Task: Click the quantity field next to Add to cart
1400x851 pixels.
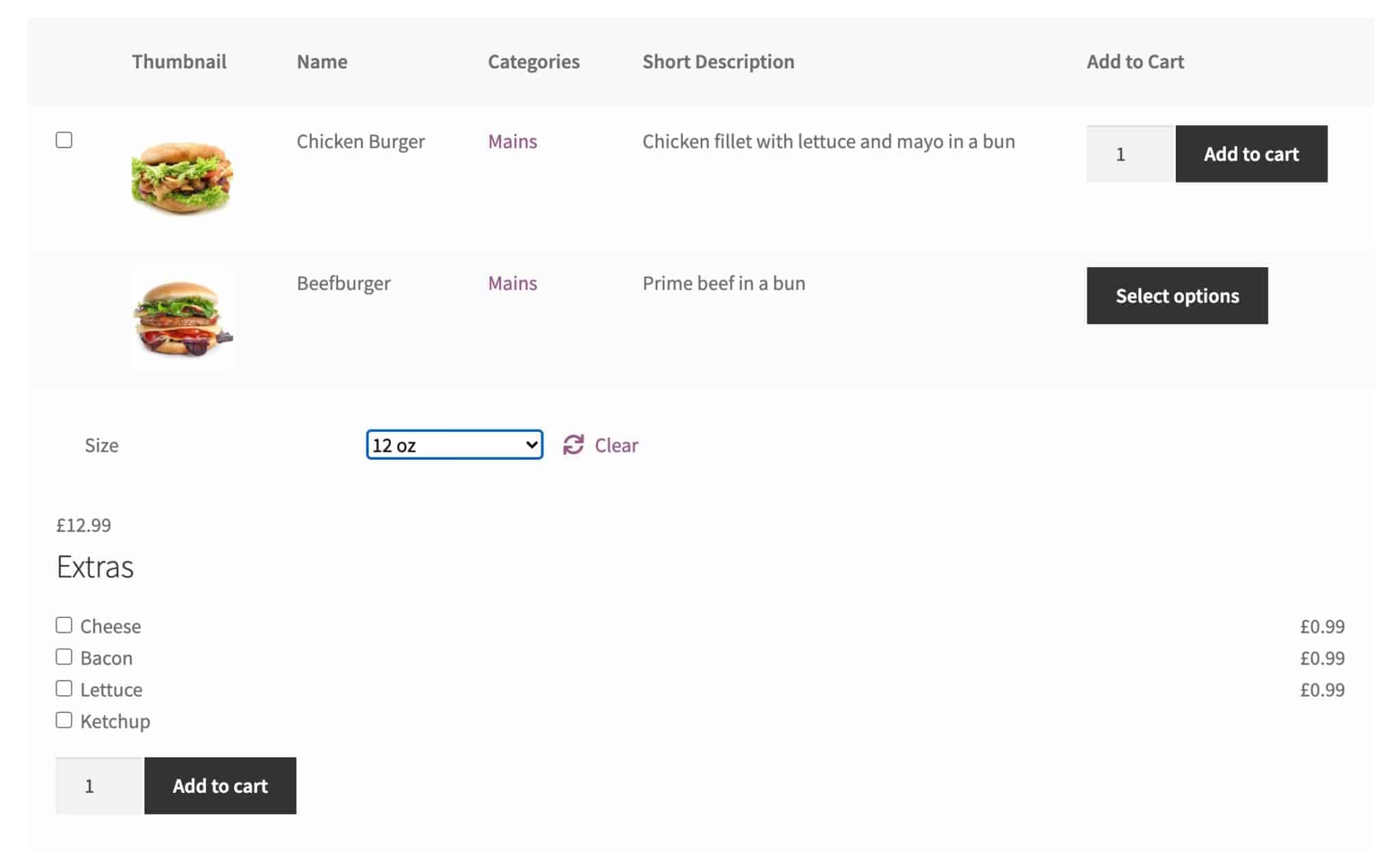Action: click(x=1127, y=154)
